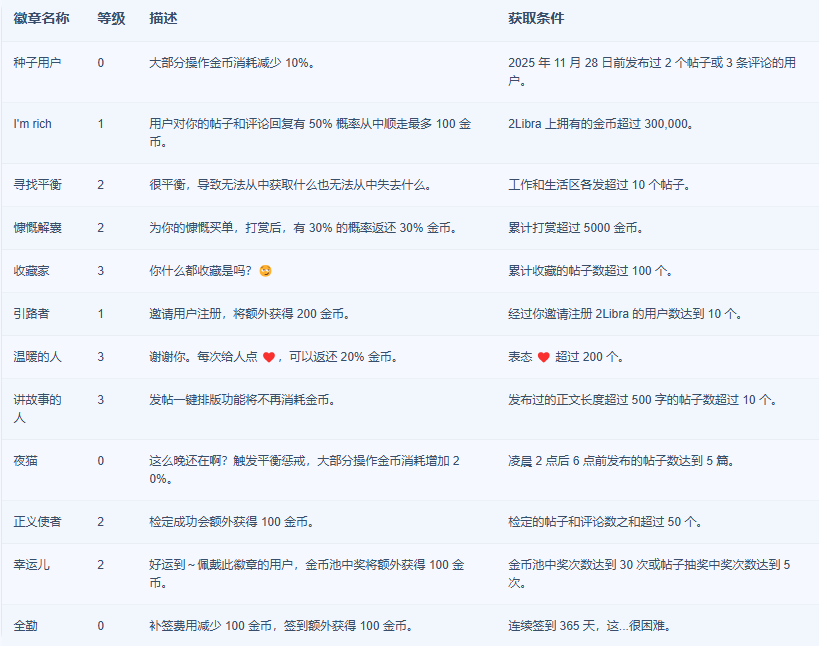Image resolution: width=819 pixels, height=646 pixels.
Task: Select the 幸运儿 badge name
Action: pos(31,565)
